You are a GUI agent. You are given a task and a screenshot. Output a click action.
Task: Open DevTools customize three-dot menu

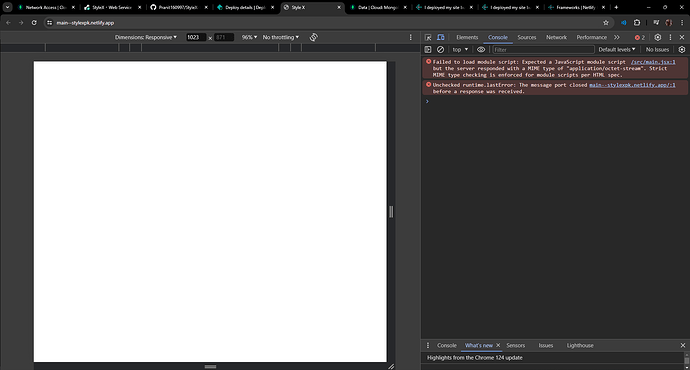[670, 37]
